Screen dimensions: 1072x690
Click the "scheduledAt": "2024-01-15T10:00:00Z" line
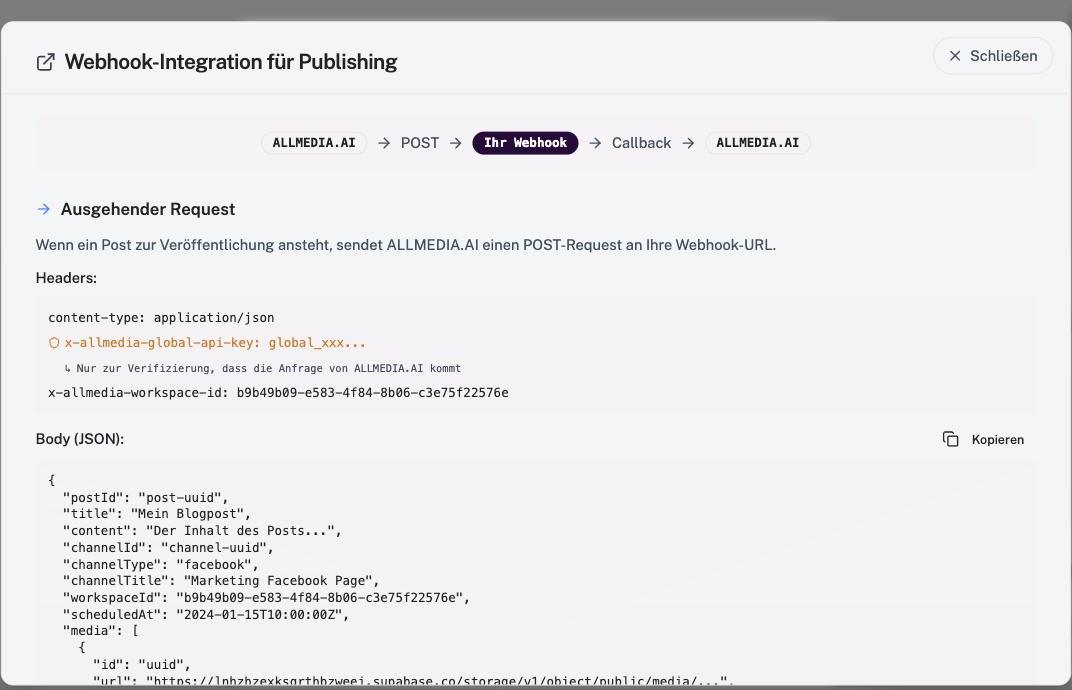206,615
